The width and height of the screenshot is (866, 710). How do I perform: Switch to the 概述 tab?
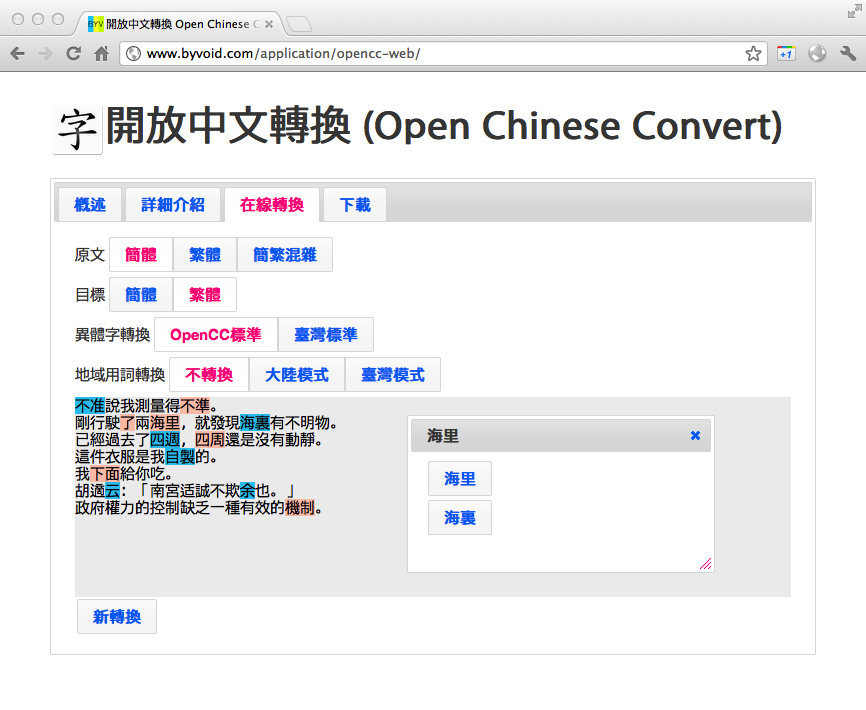click(x=90, y=205)
